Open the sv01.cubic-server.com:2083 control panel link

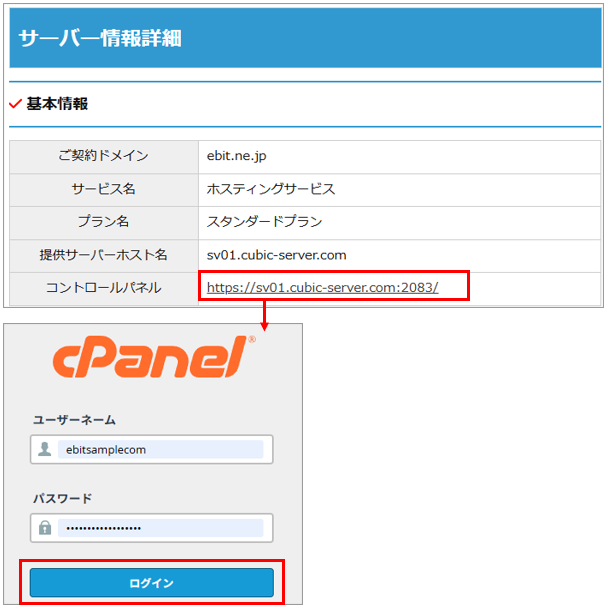tap(322, 288)
